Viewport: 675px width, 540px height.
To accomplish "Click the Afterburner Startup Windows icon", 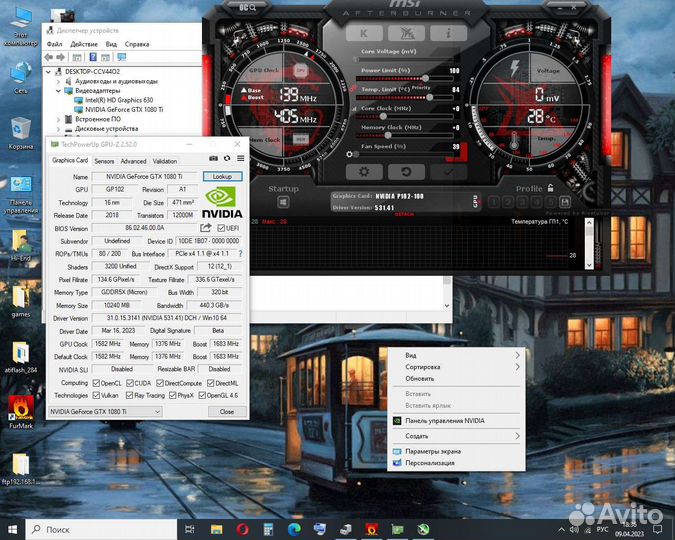I will tap(283, 202).
